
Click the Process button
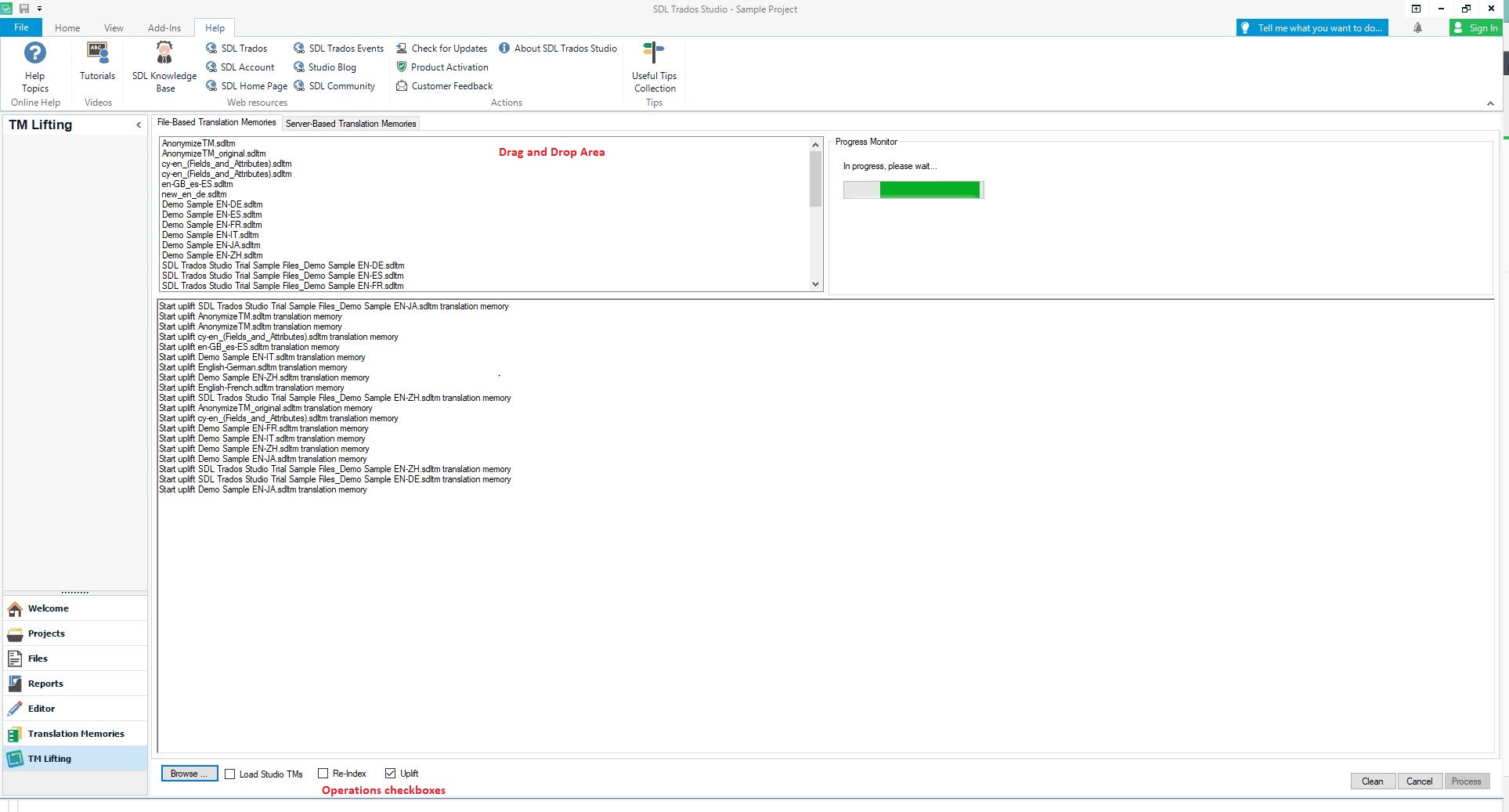[x=1467, y=781]
